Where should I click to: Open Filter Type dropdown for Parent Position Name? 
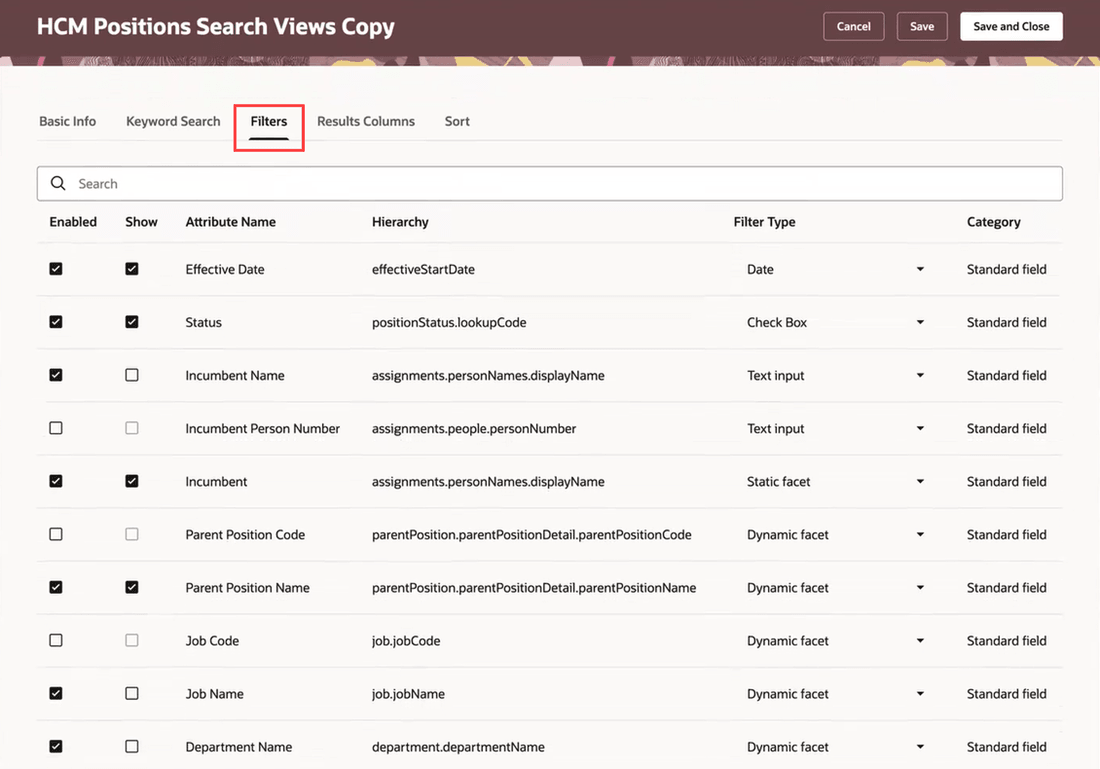[x=920, y=587]
